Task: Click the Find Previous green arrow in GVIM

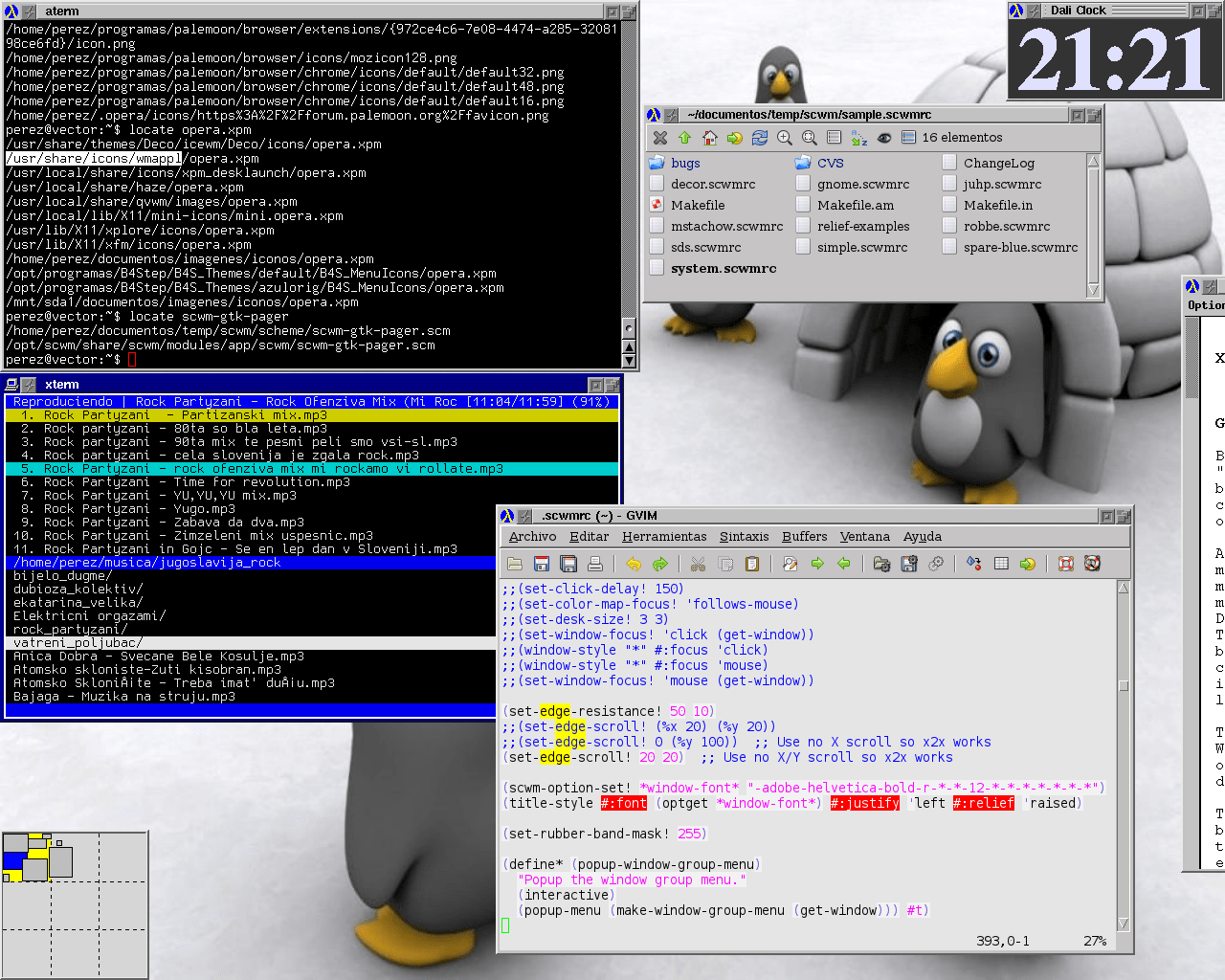Action: [844, 564]
